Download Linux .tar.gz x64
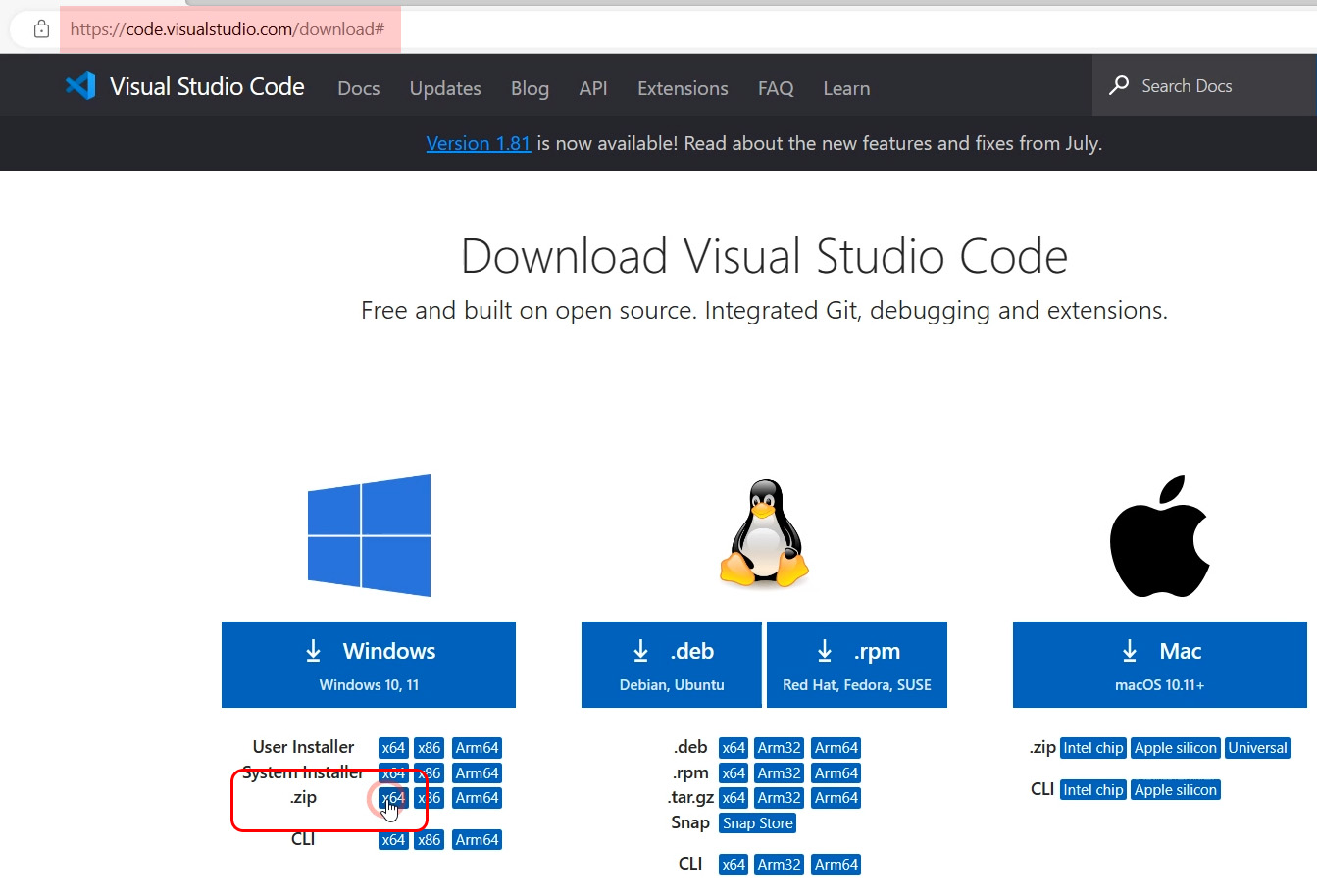The image size is (1317, 896). tap(734, 798)
